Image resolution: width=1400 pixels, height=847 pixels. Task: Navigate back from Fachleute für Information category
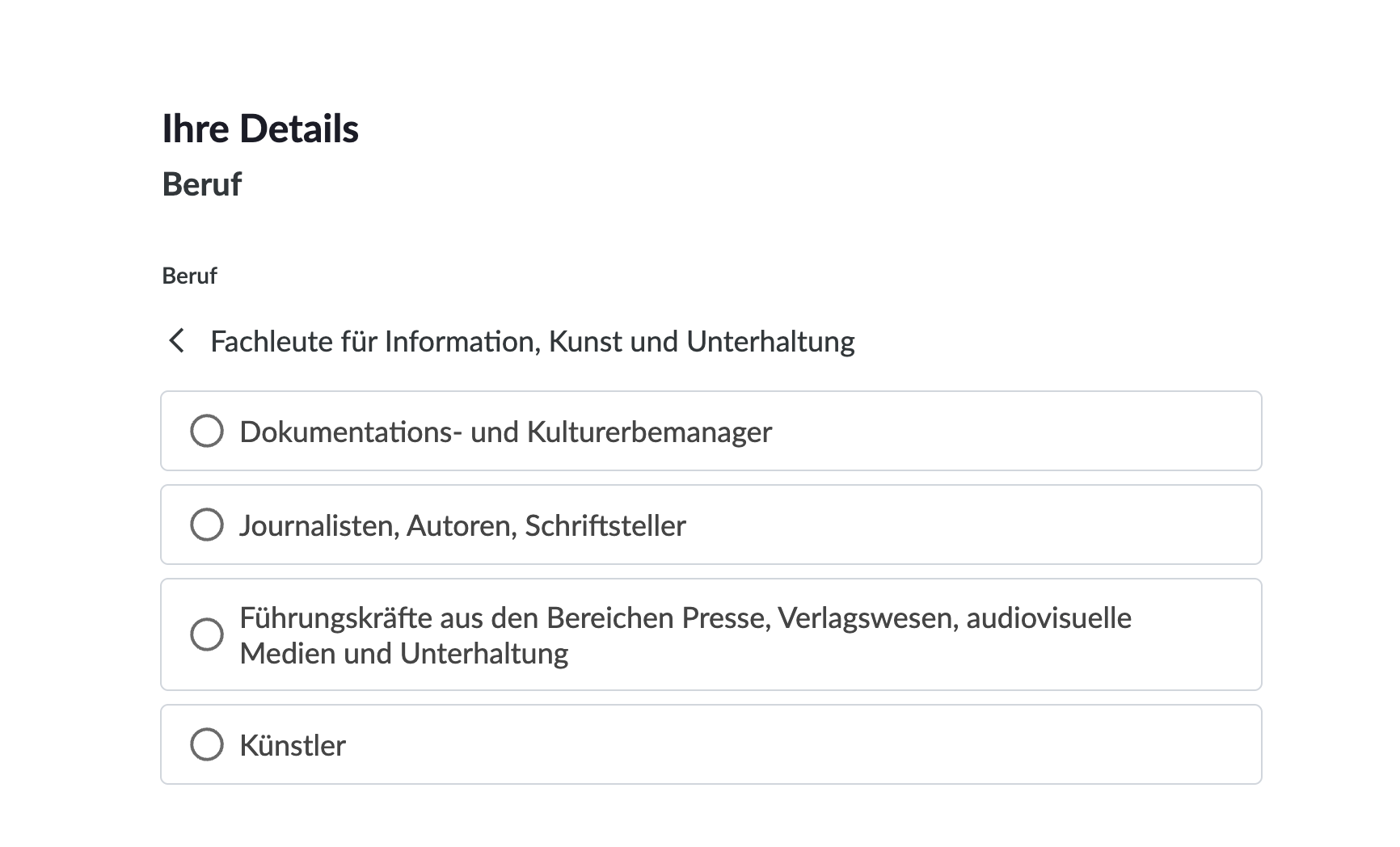[x=176, y=342]
